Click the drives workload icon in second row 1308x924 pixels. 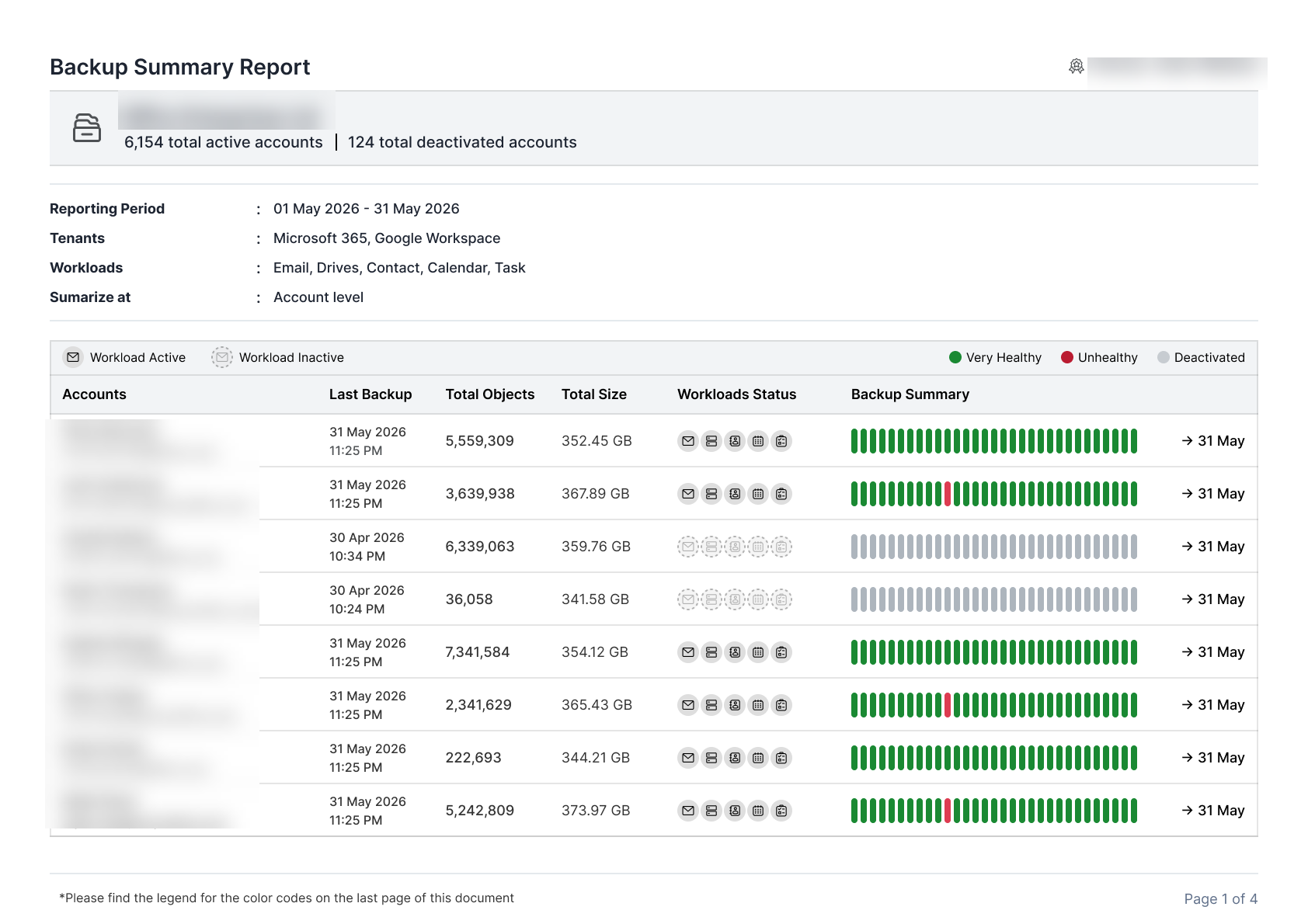(x=711, y=494)
